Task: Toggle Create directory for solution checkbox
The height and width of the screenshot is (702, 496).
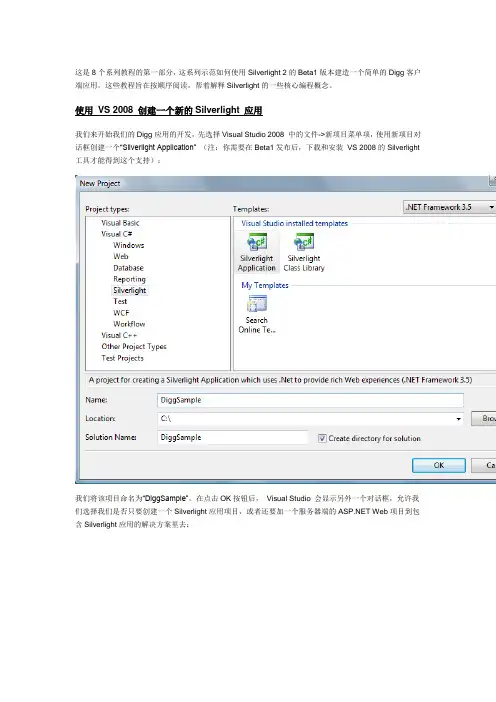Action: (322, 438)
